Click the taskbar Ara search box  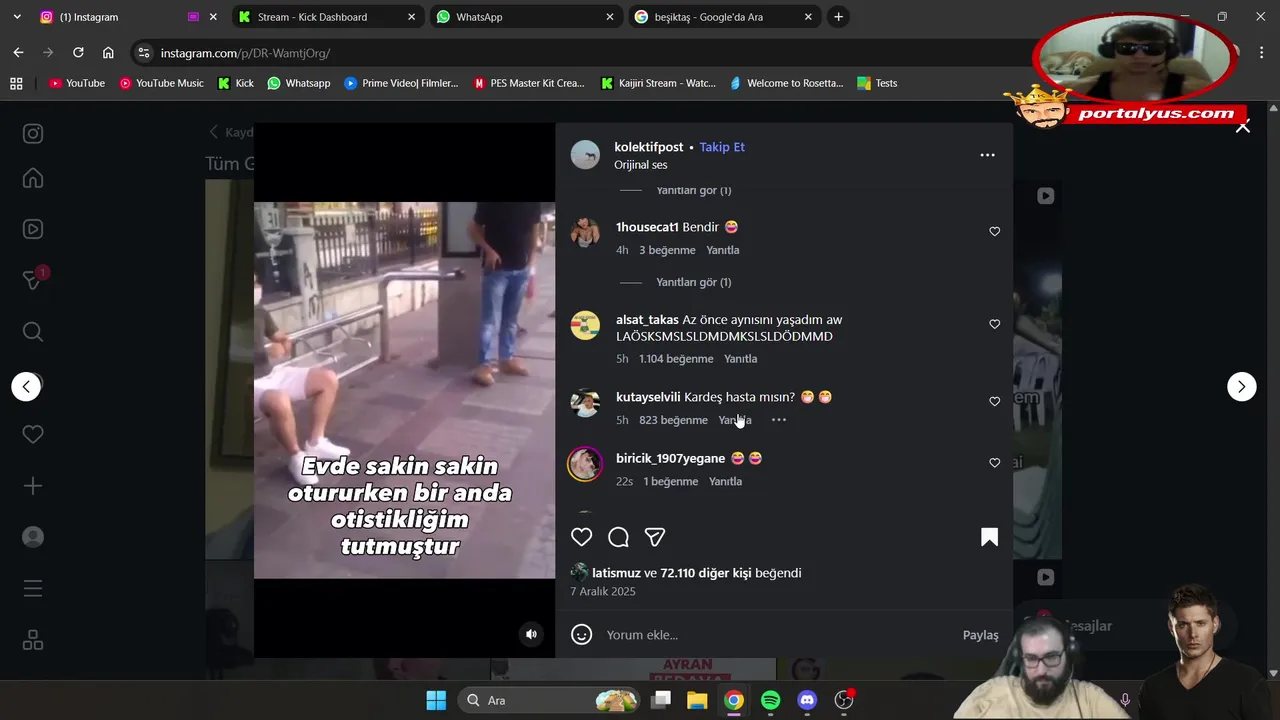tap(550, 700)
